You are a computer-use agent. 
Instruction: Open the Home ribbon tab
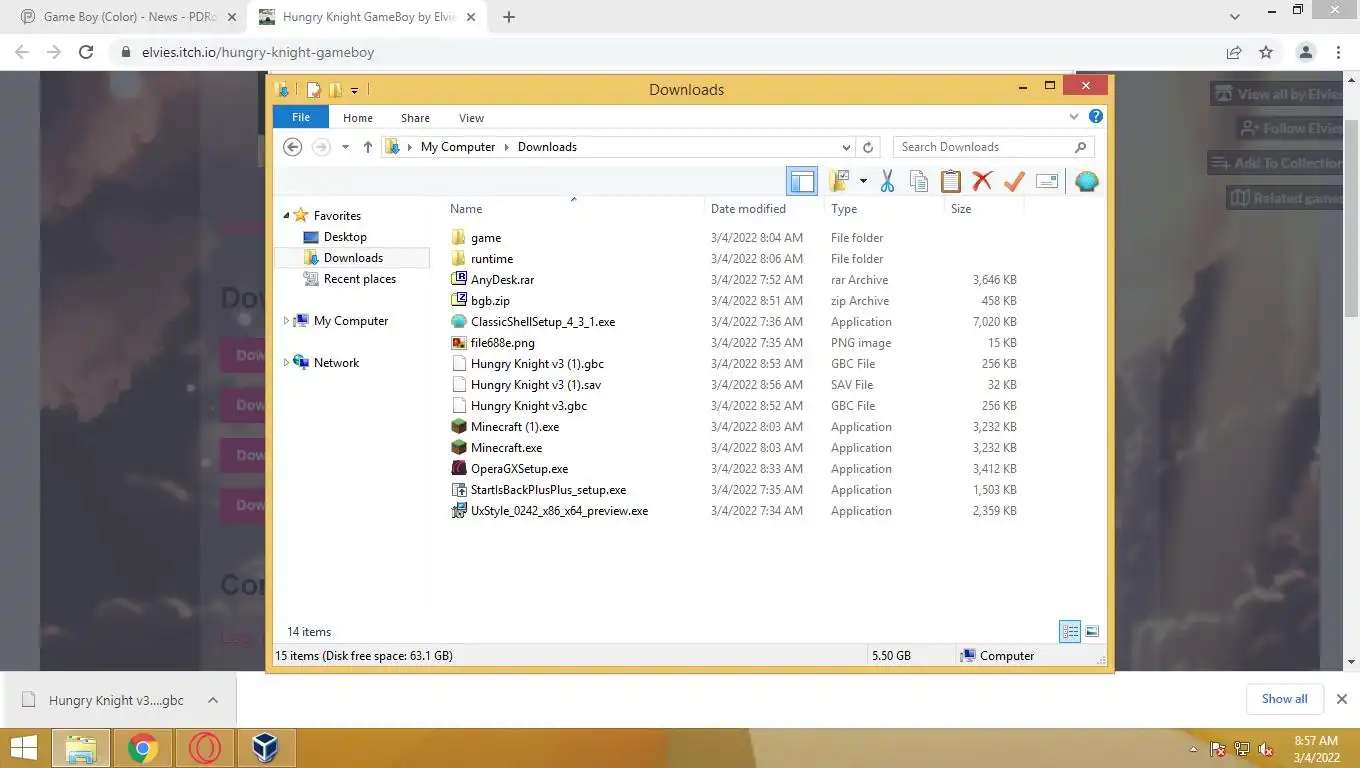click(358, 118)
